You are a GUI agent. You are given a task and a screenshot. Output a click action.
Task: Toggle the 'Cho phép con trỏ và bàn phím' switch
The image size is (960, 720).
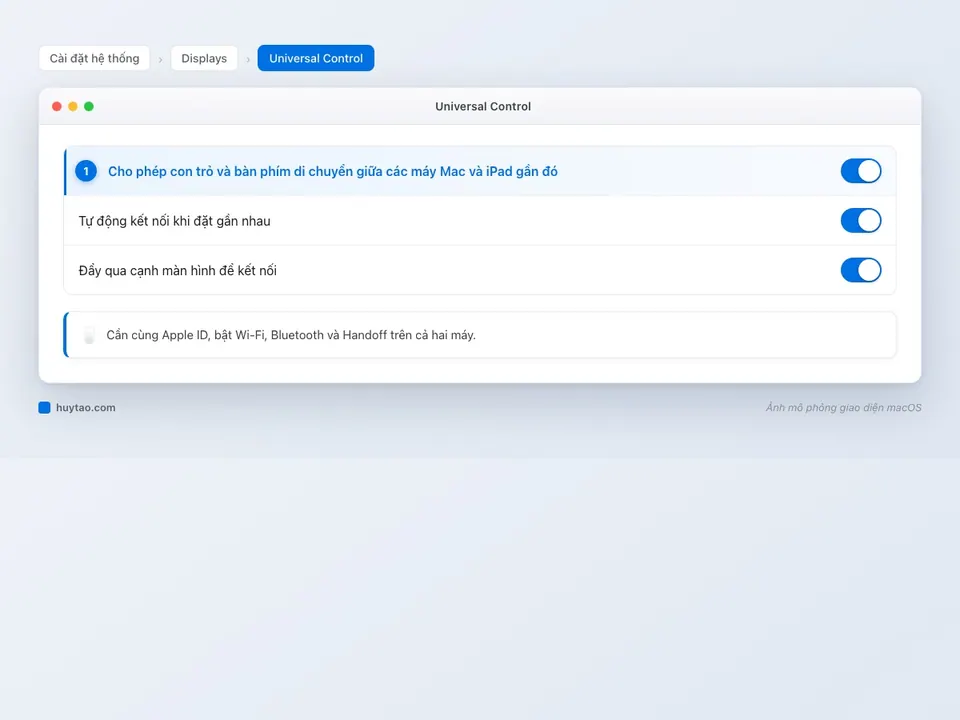pos(860,171)
